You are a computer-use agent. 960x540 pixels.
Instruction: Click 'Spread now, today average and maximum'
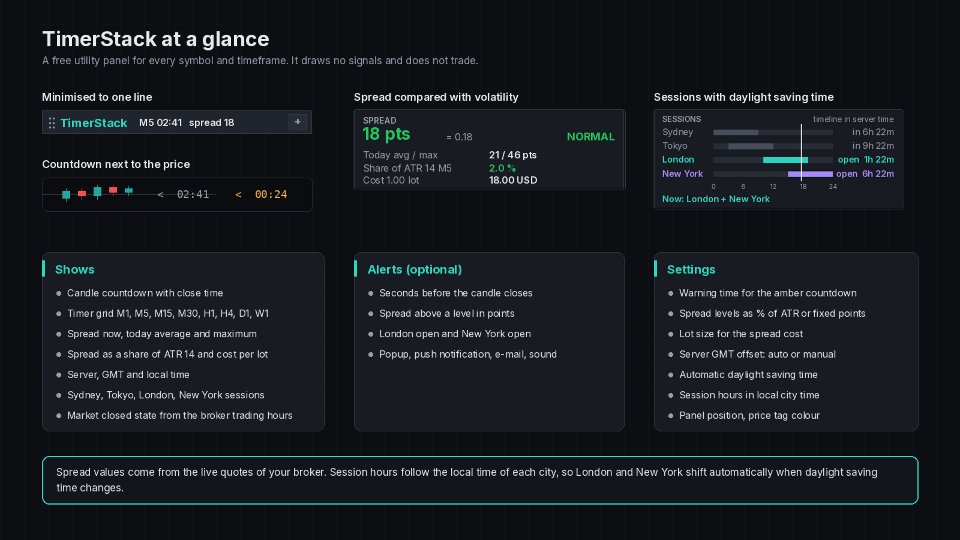pyautogui.click(x=162, y=334)
